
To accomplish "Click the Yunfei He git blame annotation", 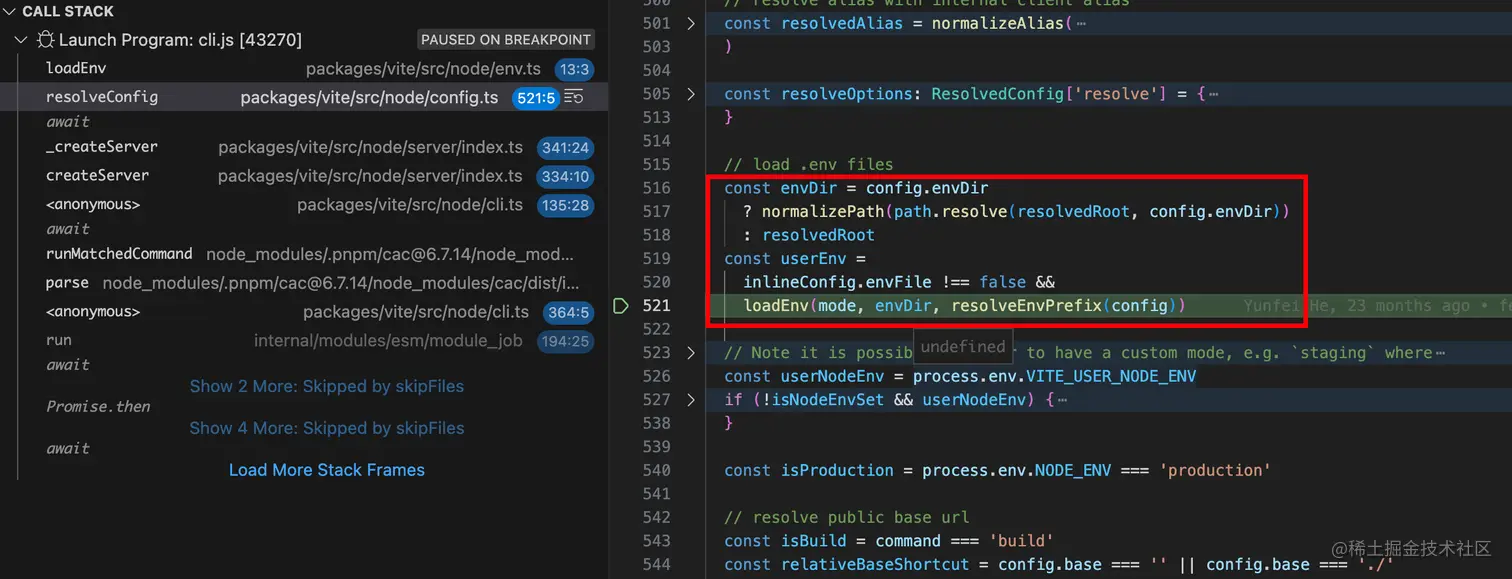I will [x=1377, y=305].
